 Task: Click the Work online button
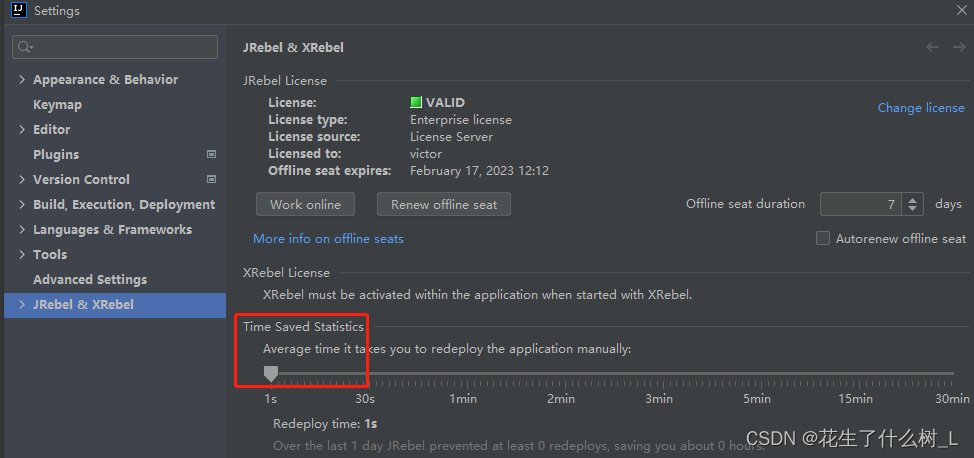[x=305, y=204]
